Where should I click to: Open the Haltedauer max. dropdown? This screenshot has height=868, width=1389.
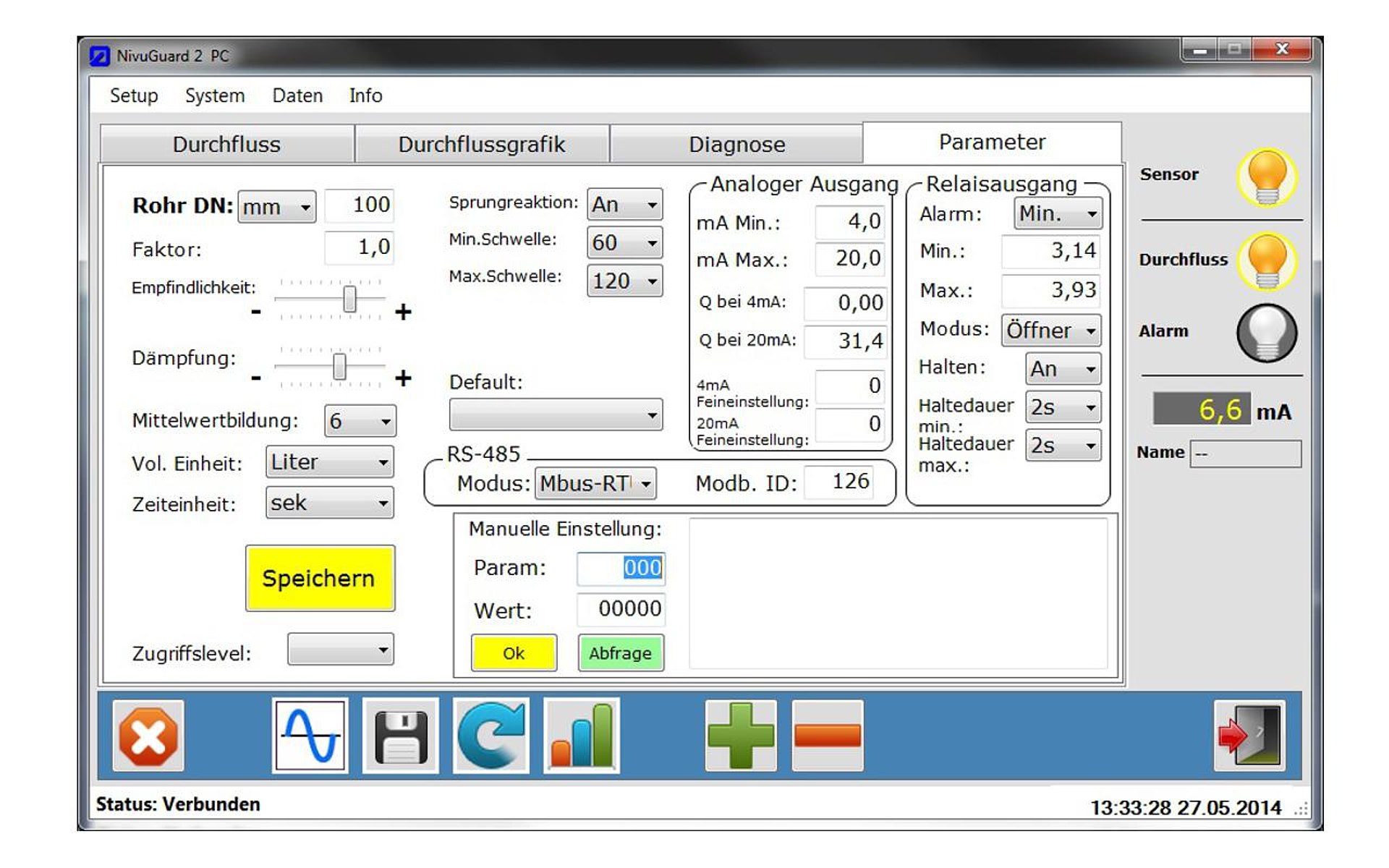(x=1063, y=446)
